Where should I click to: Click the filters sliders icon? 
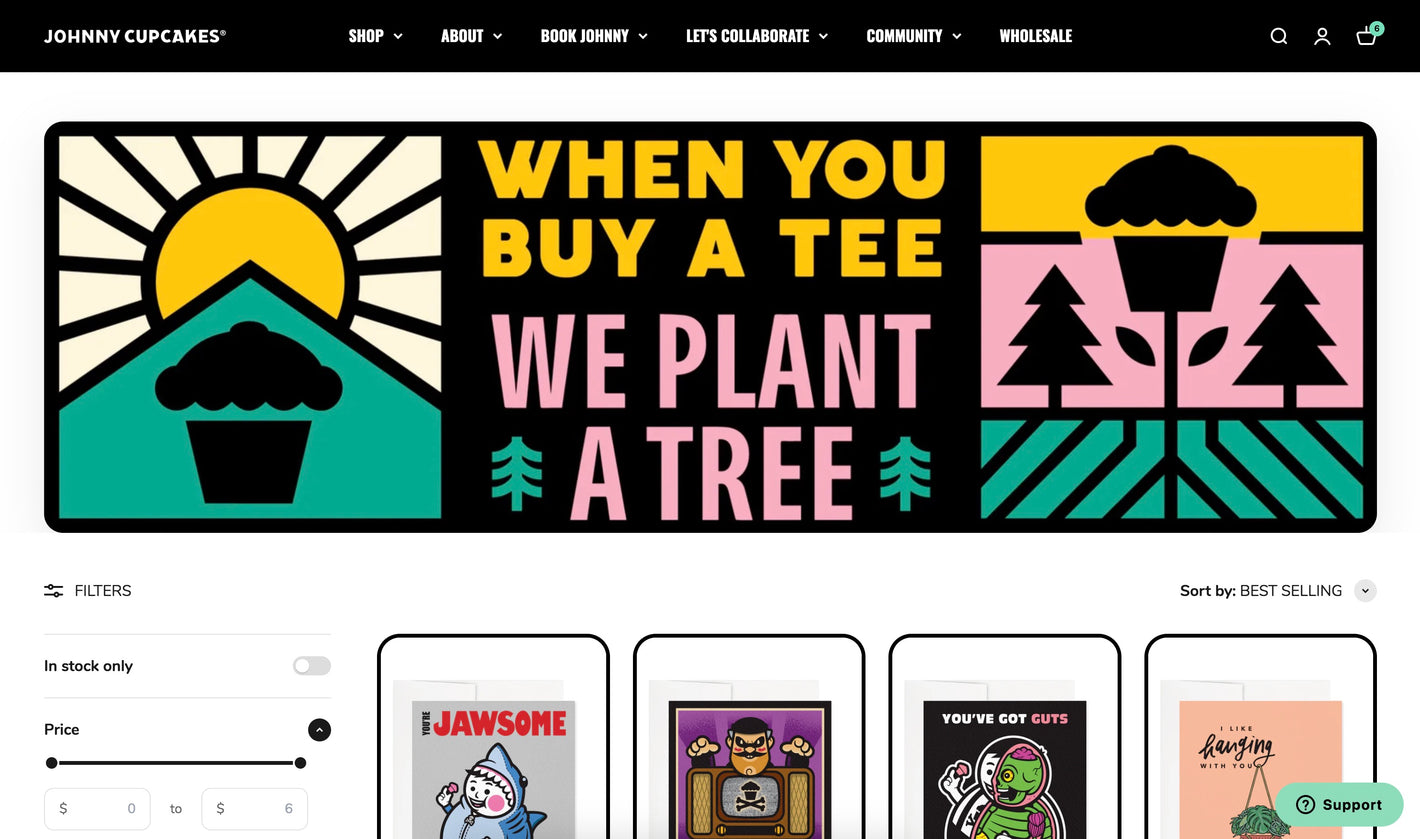tap(53, 591)
